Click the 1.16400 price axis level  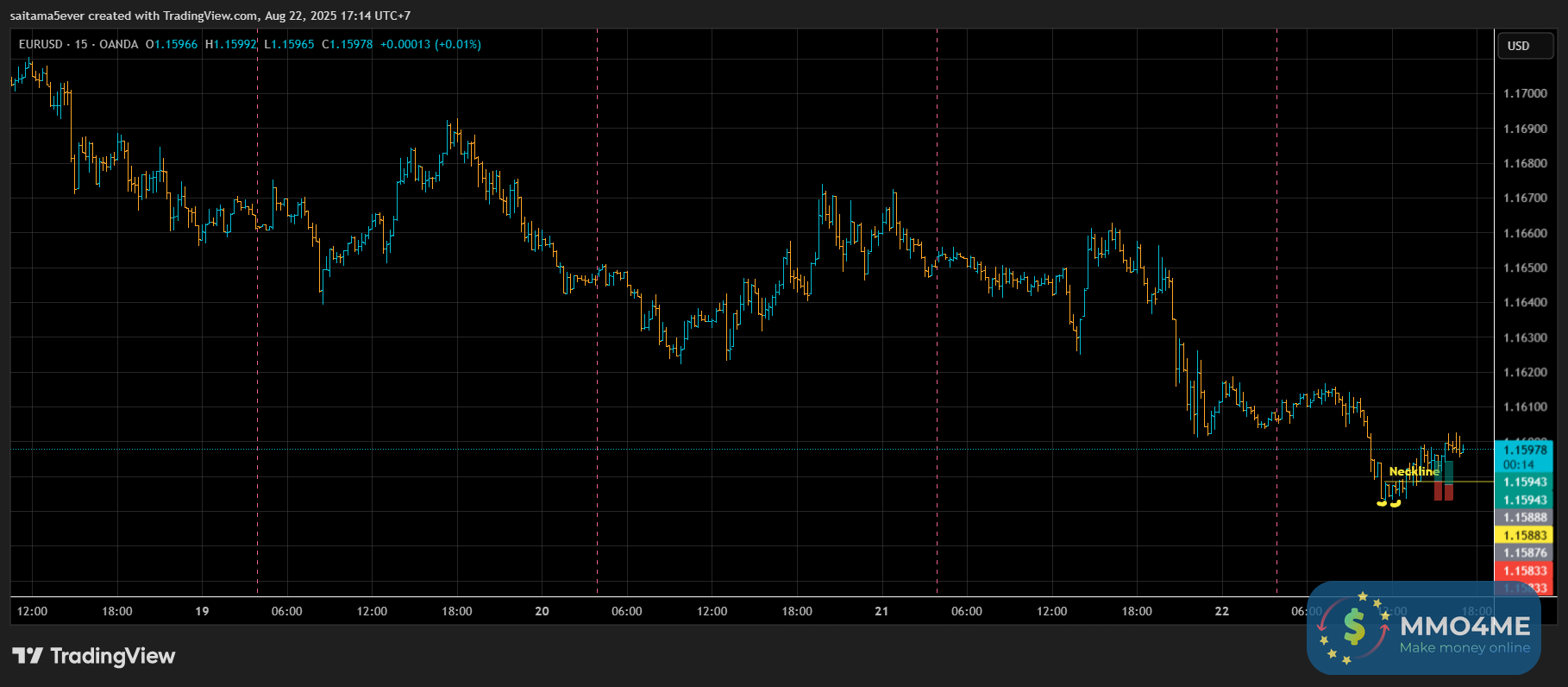[x=1526, y=302]
